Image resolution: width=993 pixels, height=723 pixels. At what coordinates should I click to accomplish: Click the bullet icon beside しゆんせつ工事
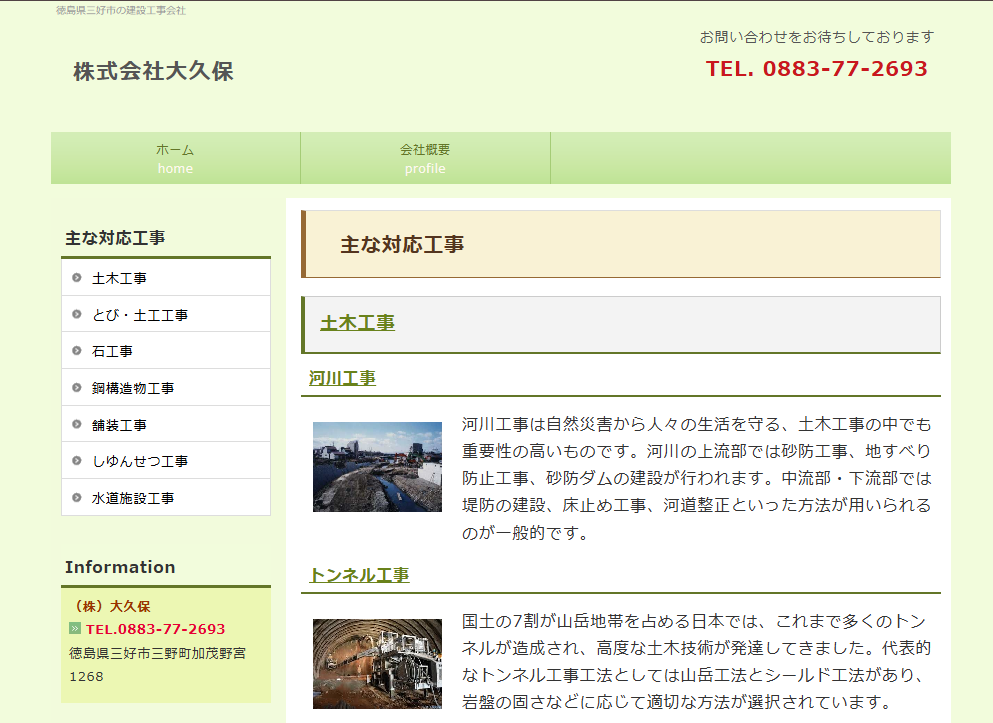77,460
